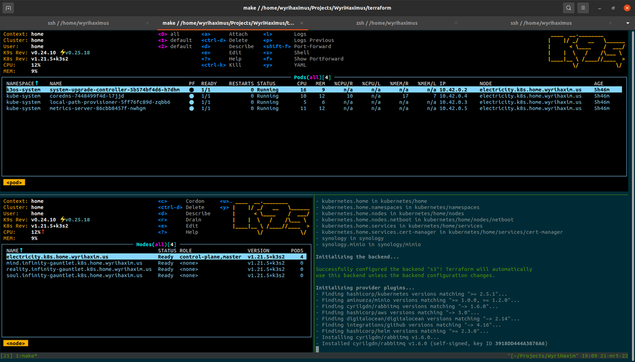Viewport: 635px width, 362px height.
Task: Click port-forward dot for local-path-provisioner pod
Action: coord(192,102)
